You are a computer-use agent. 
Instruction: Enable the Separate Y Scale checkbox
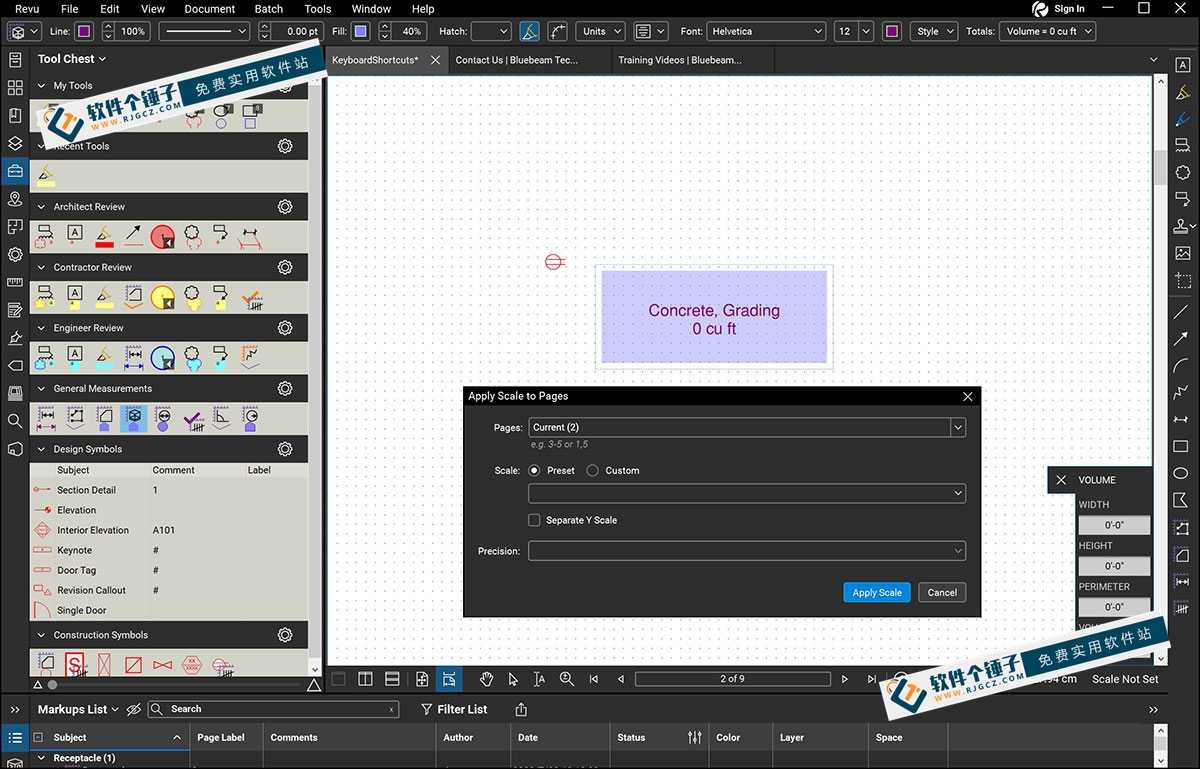[534, 520]
